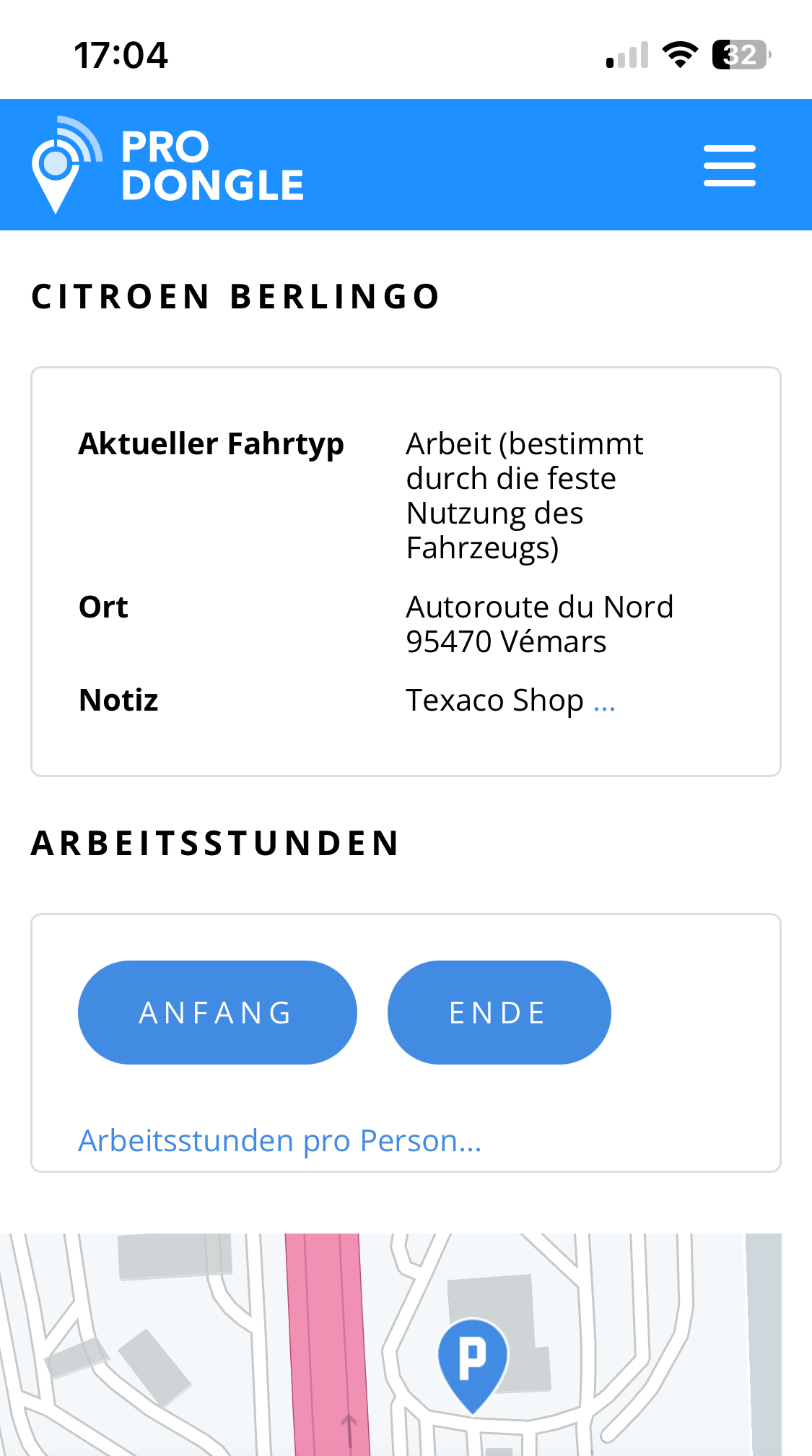Tap the PRO DONGLE brand text
The height and width of the screenshot is (1456, 812).
212,165
